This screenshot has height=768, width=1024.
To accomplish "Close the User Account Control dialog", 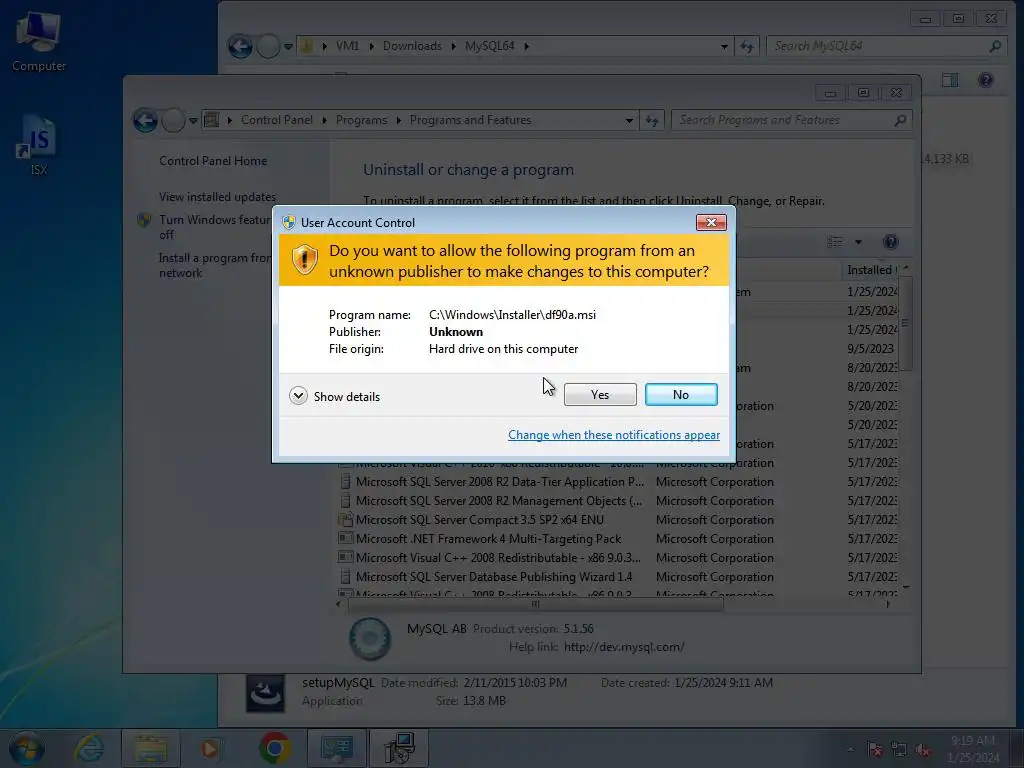I will pos(711,223).
